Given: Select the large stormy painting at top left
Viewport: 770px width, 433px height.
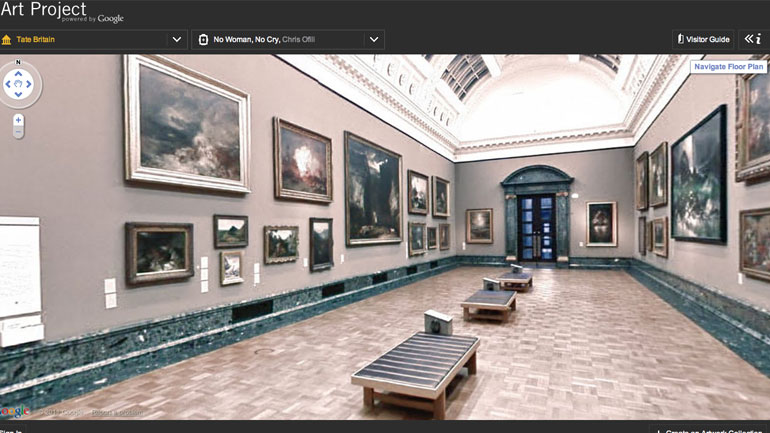Looking at the screenshot, I should [187, 124].
